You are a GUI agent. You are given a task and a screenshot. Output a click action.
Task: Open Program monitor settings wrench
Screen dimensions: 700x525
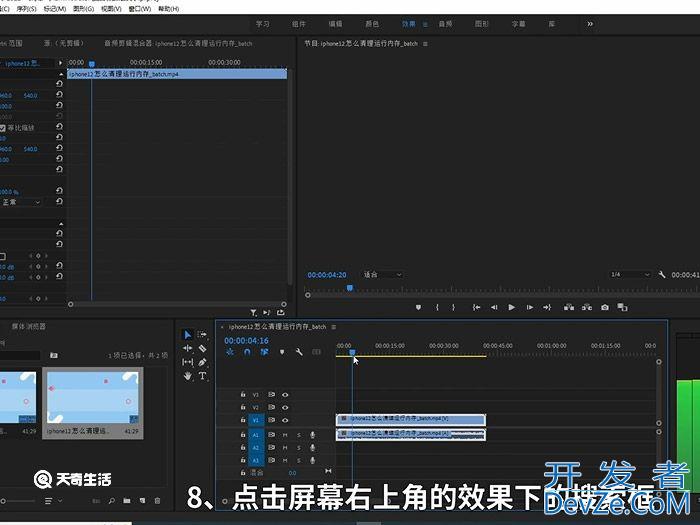click(x=662, y=275)
